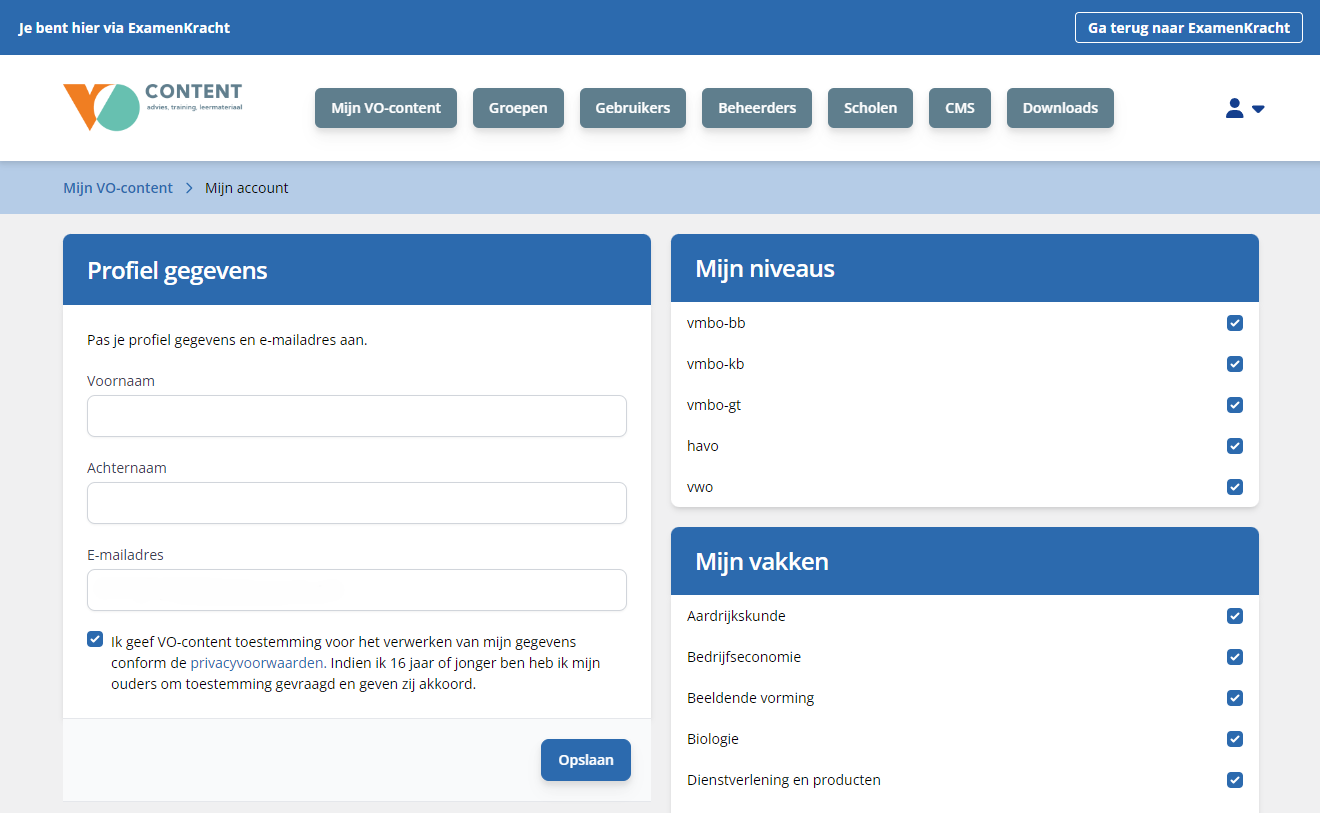Uncheck the privacy consent checkbox
1320x813 pixels.
95,640
